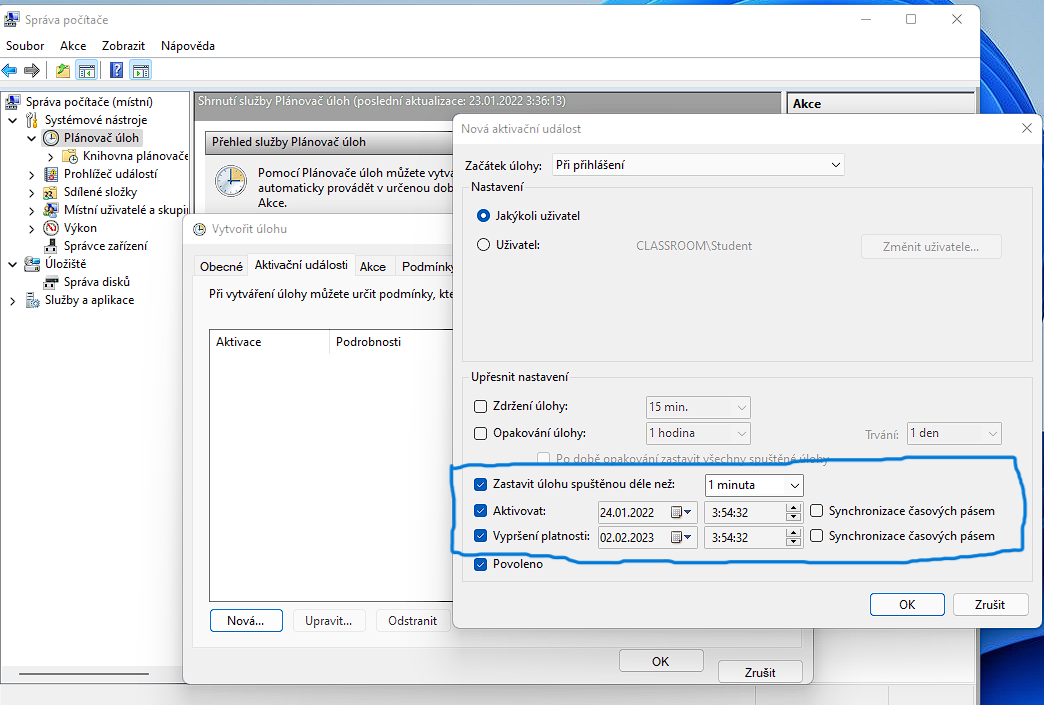Open calendar picker for Aktivovat date

tap(682, 511)
